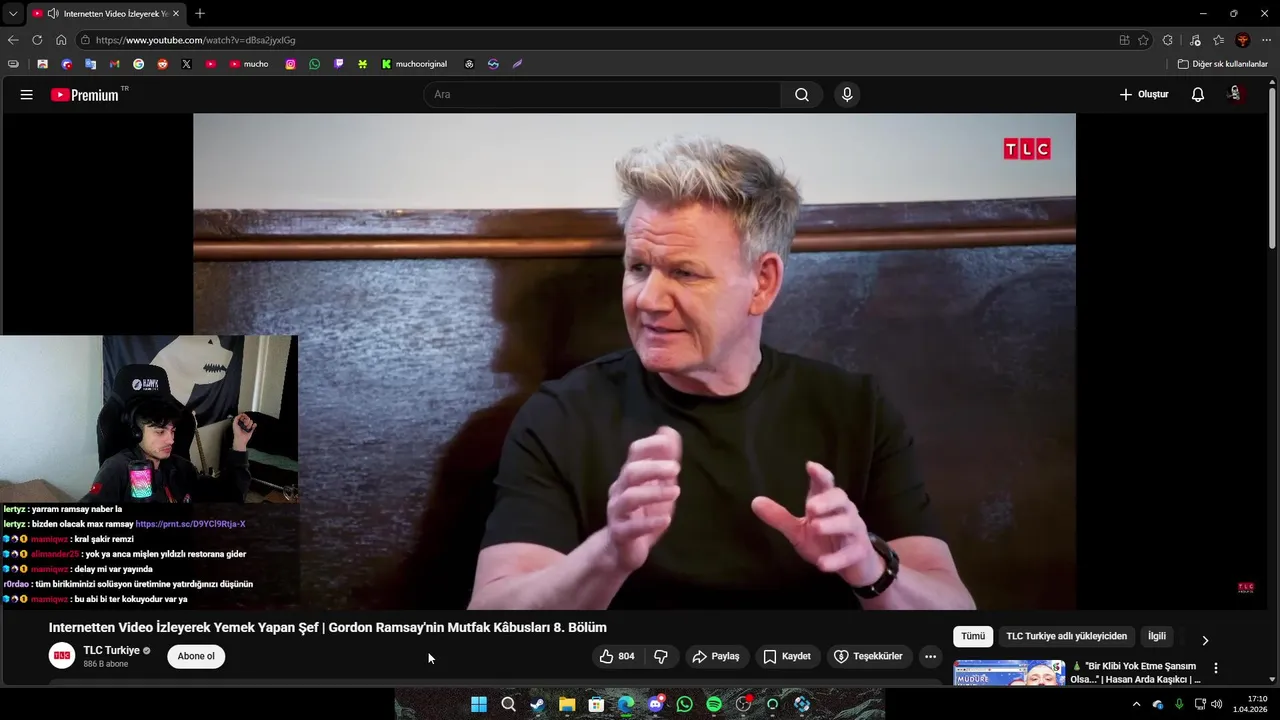Viewport: 1280px width, 720px height.
Task: Add this page to favorites star
Action: coord(1143,40)
